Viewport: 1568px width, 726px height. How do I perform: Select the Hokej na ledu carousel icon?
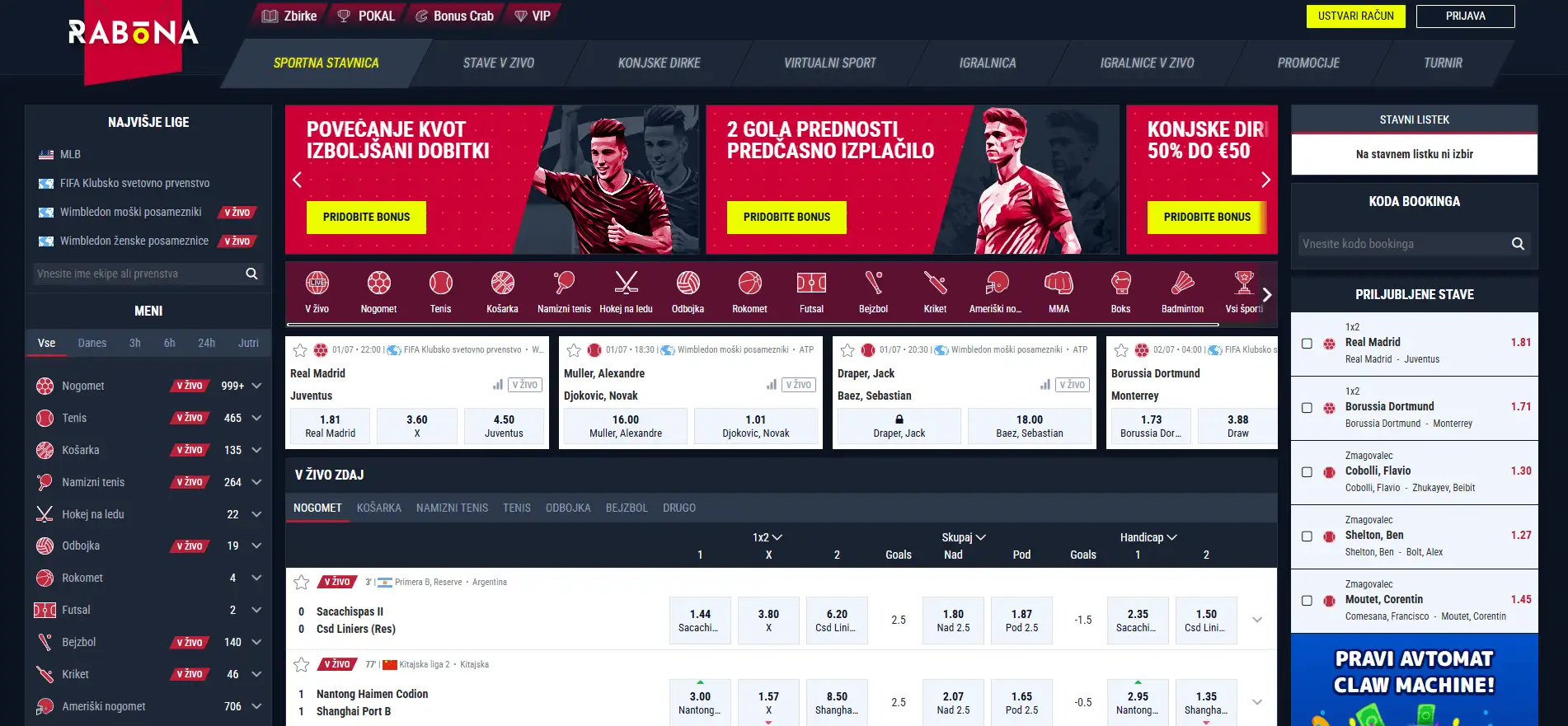(626, 283)
